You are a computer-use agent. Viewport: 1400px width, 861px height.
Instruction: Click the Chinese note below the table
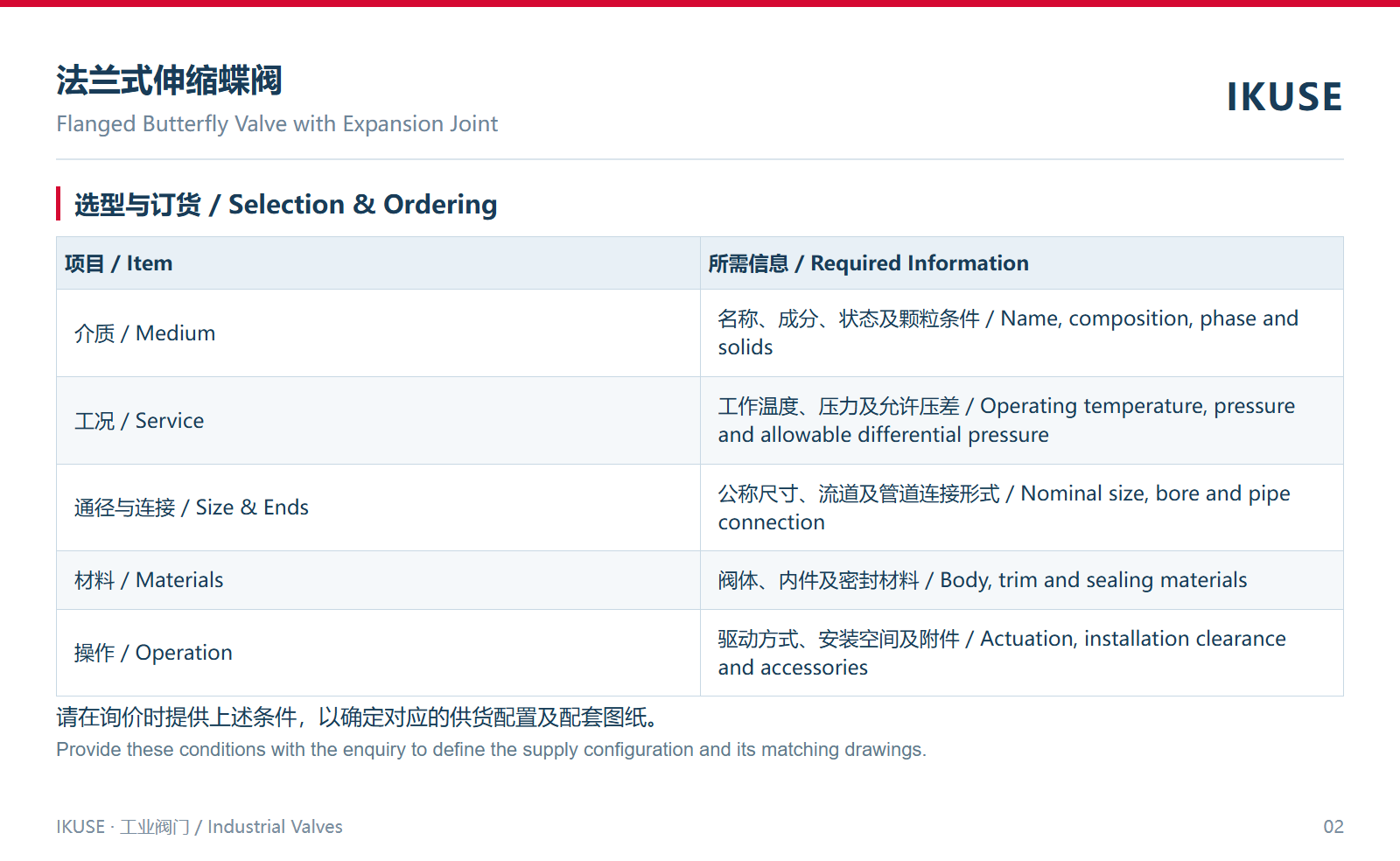click(x=358, y=717)
